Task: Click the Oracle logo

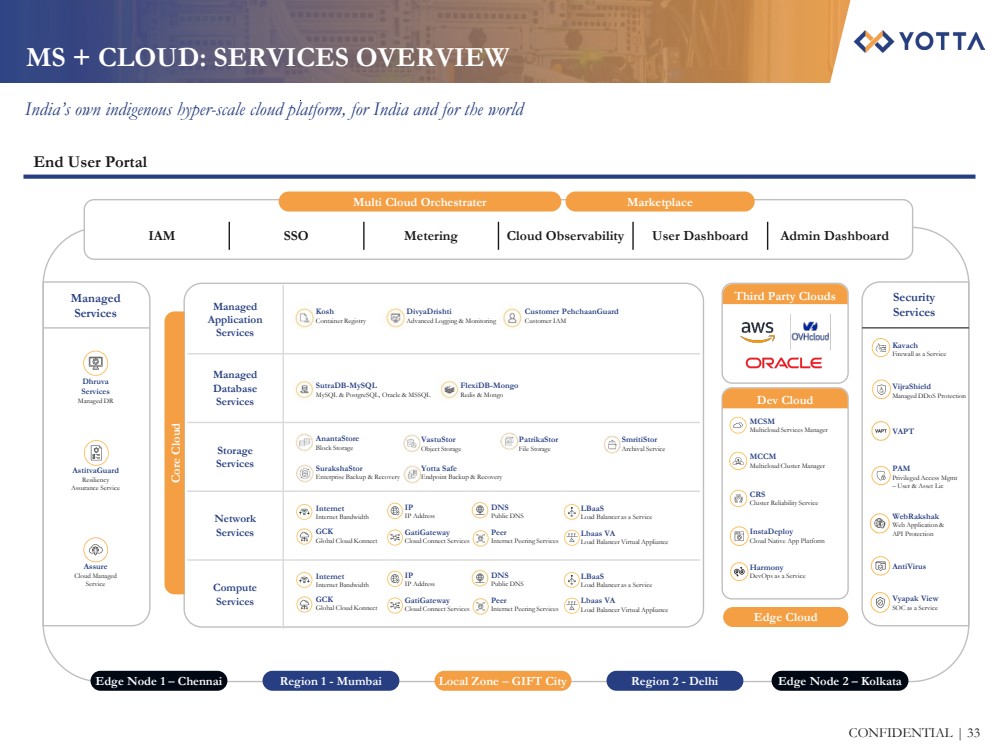Action: pos(784,363)
